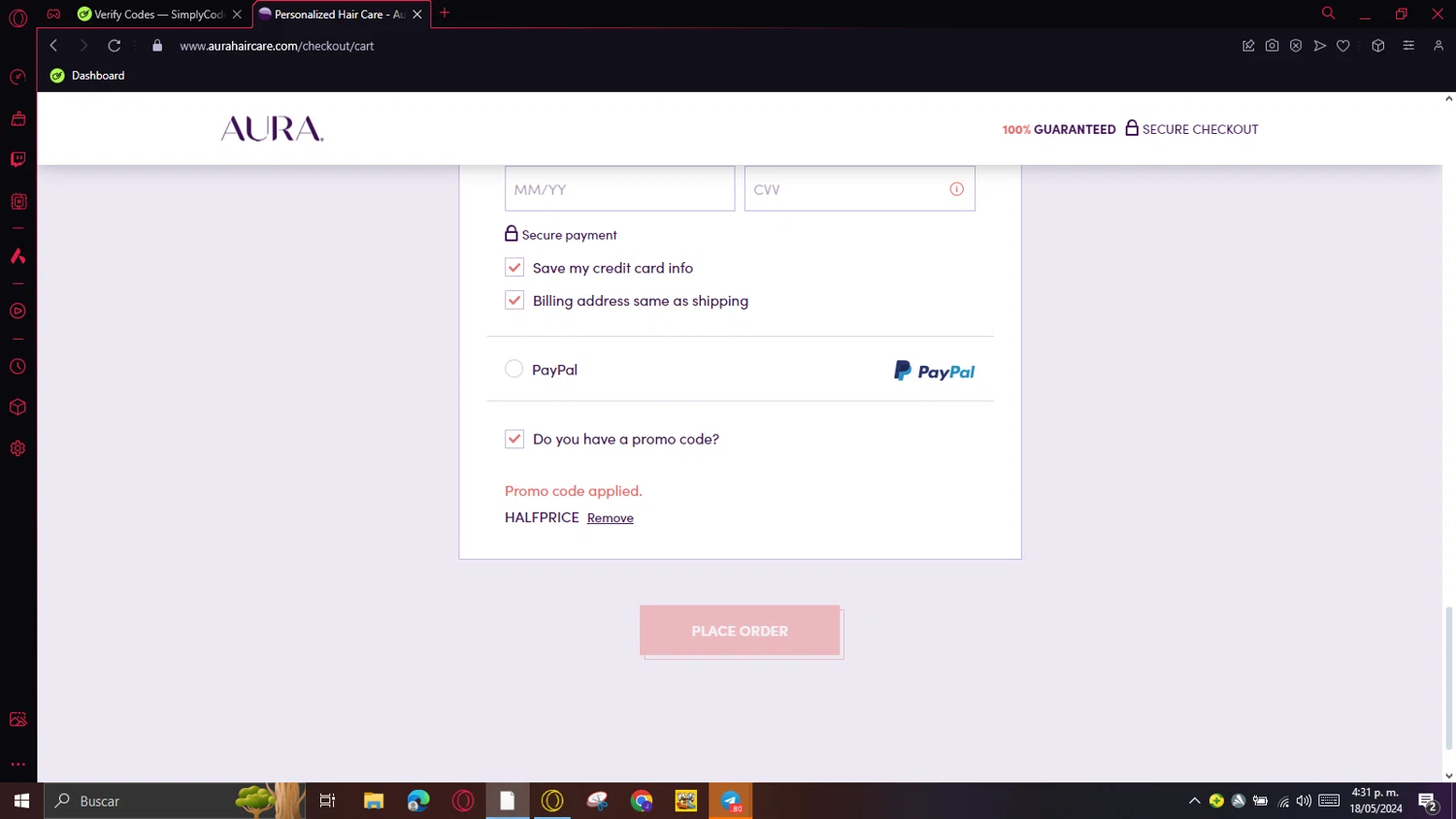The width and height of the screenshot is (1456, 819).
Task: Toggle the promo code checkbox
Action: click(514, 439)
